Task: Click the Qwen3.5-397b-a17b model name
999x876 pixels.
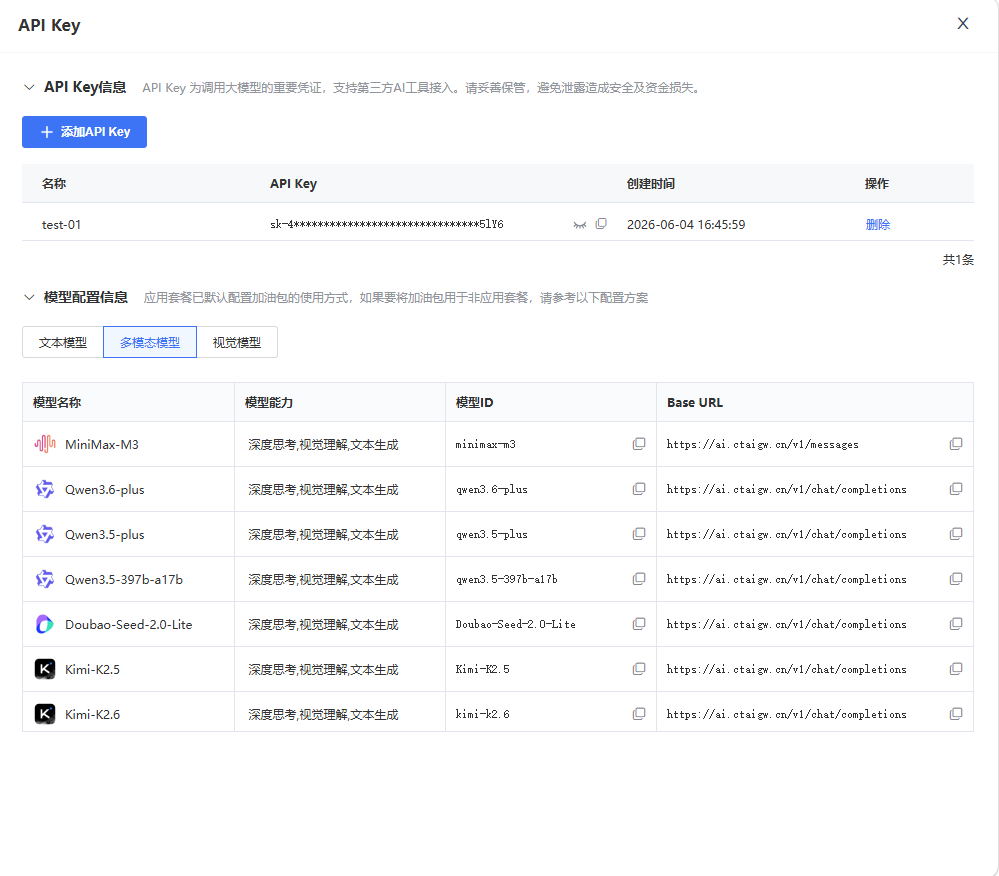Action: coord(124,580)
